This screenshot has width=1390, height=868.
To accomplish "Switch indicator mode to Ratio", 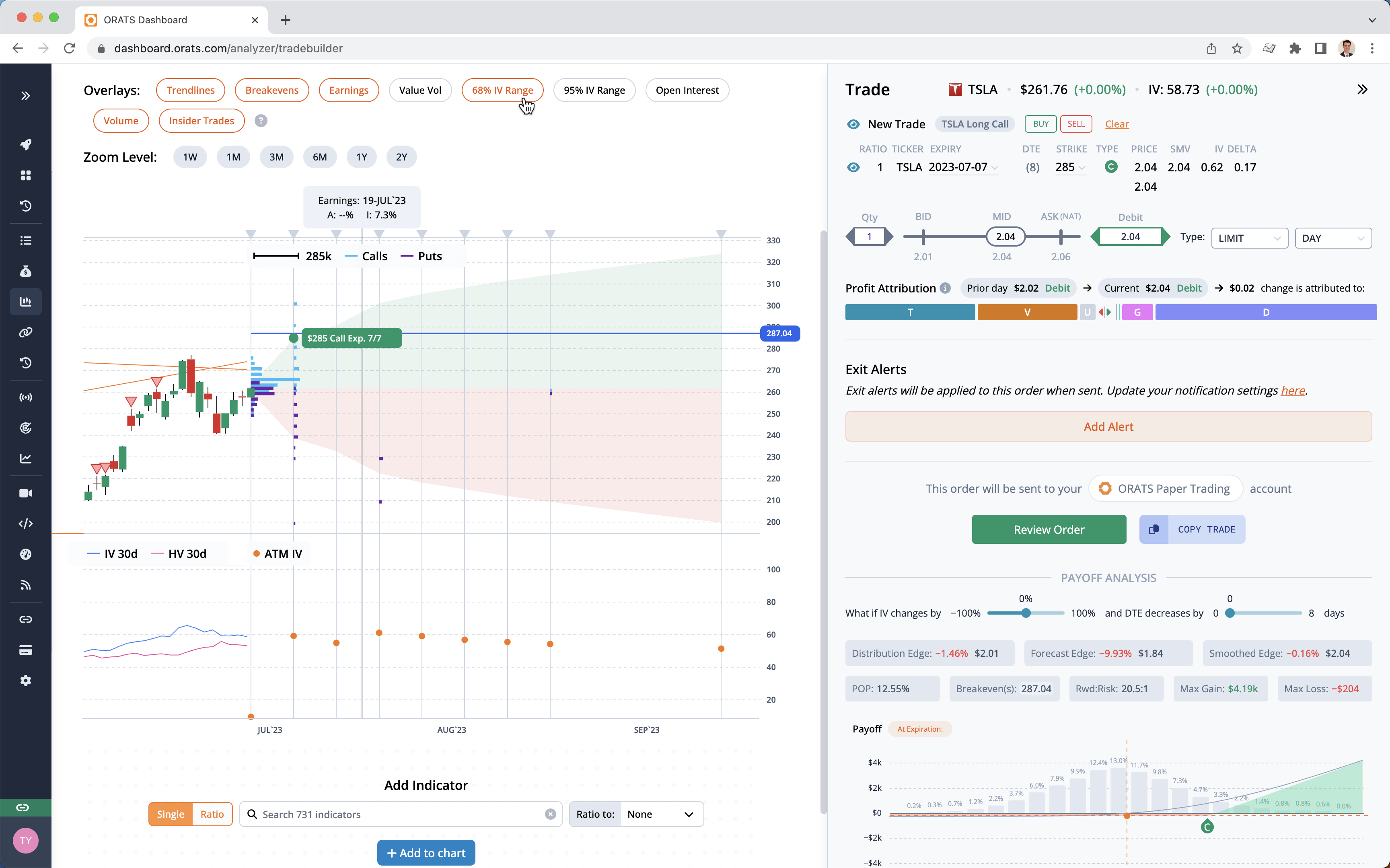I will [x=212, y=813].
